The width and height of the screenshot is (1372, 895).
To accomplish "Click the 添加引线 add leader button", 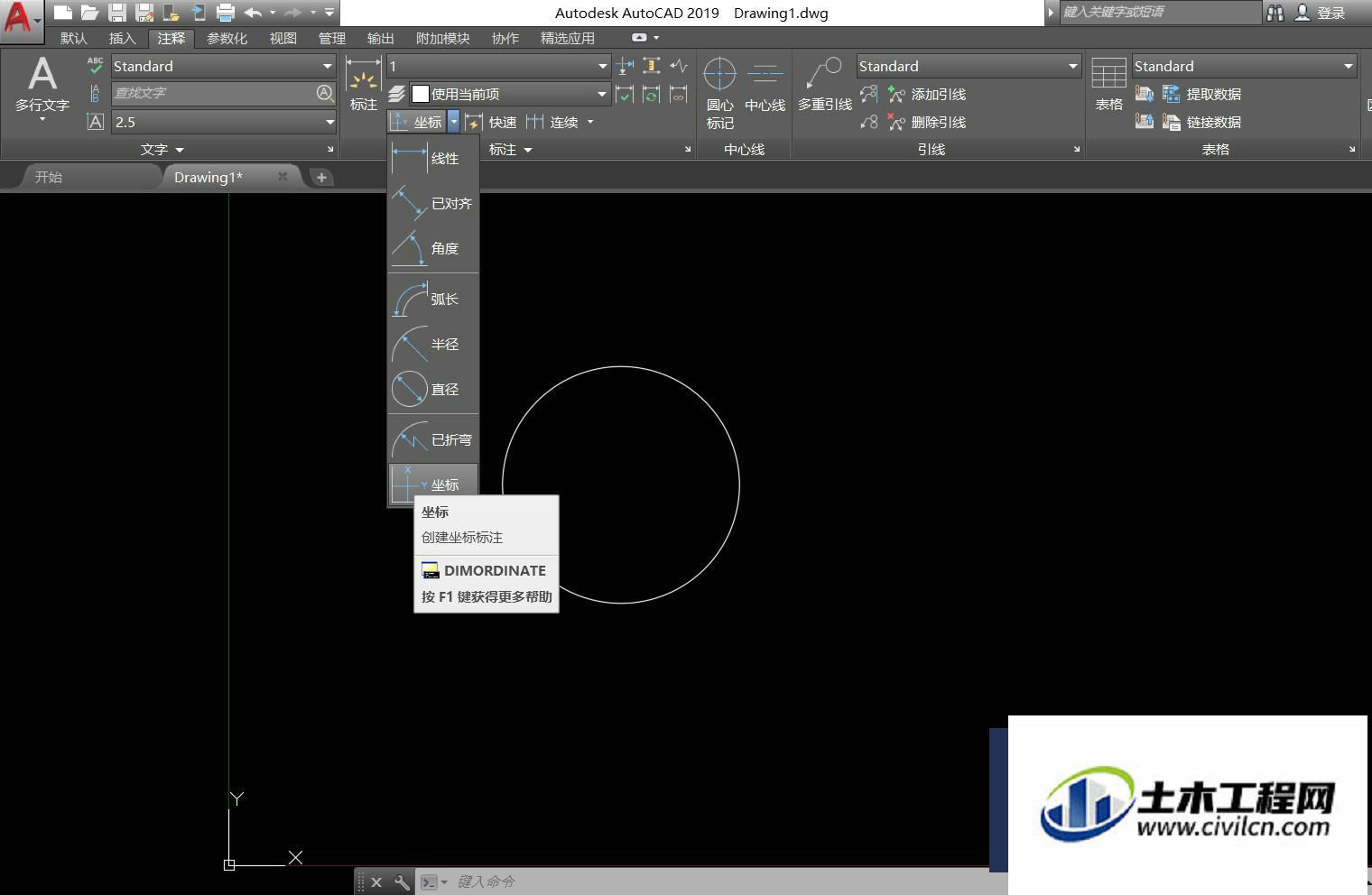I will click(x=927, y=94).
